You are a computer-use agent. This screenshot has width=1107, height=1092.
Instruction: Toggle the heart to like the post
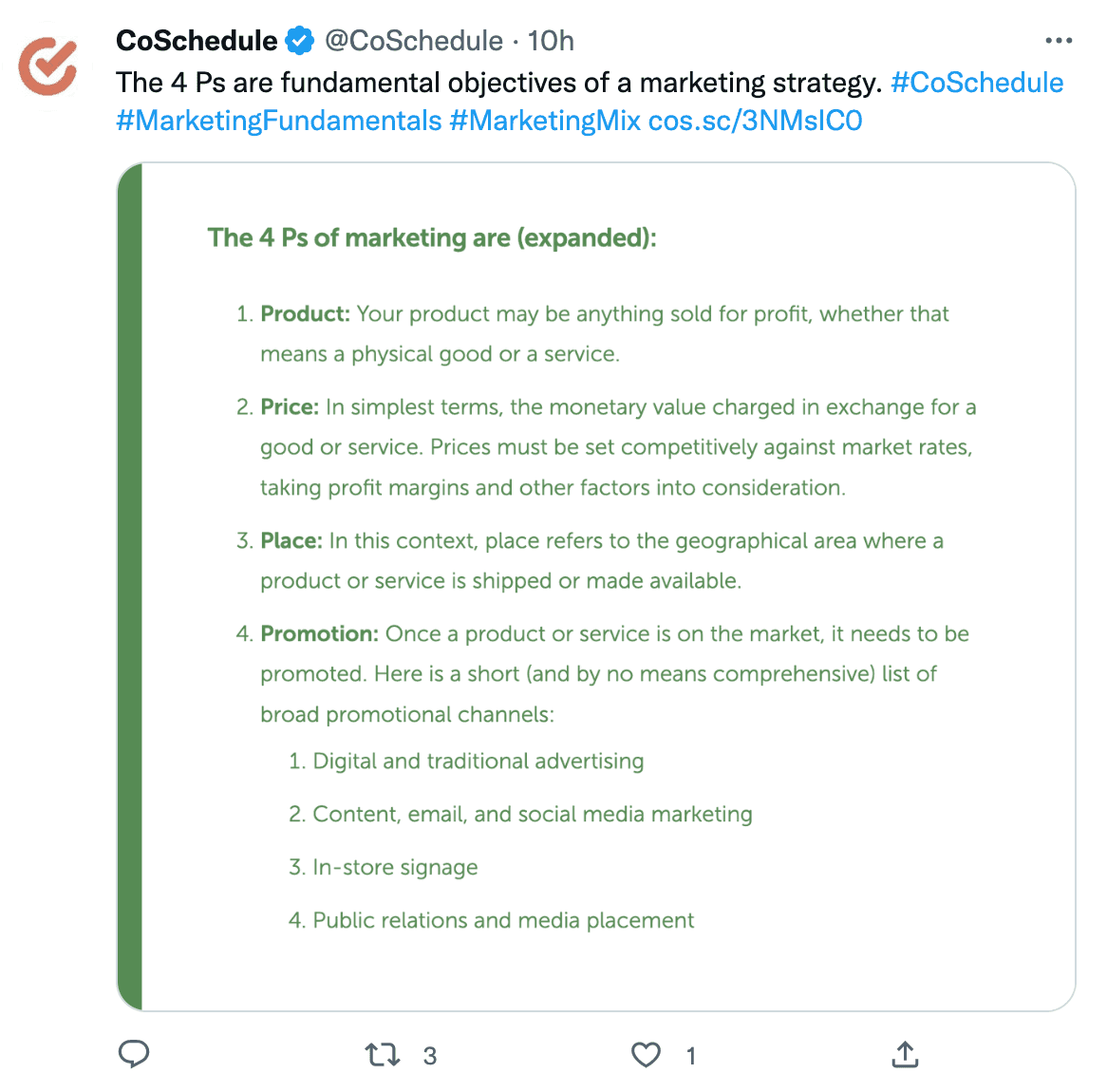click(x=647, y=1054)
